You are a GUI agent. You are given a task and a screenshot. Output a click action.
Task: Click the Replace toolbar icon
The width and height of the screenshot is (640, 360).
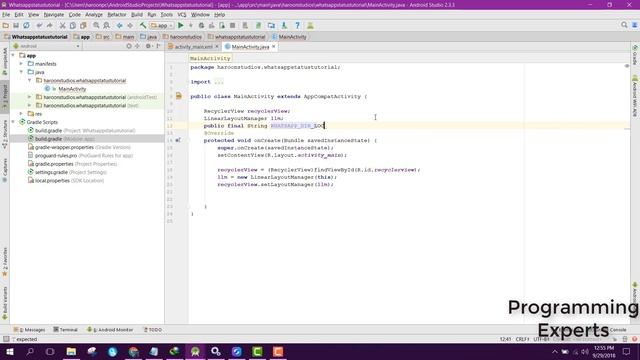107,25
